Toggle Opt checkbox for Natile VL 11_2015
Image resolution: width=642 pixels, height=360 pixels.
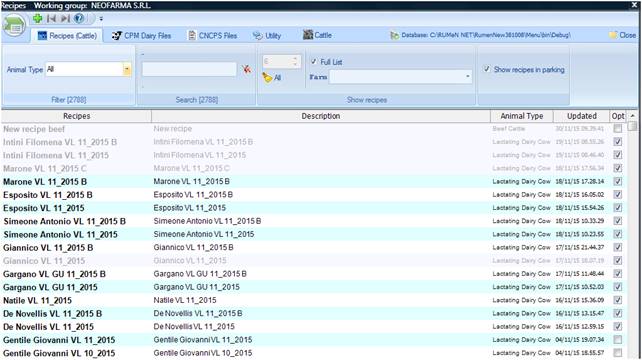617,300
